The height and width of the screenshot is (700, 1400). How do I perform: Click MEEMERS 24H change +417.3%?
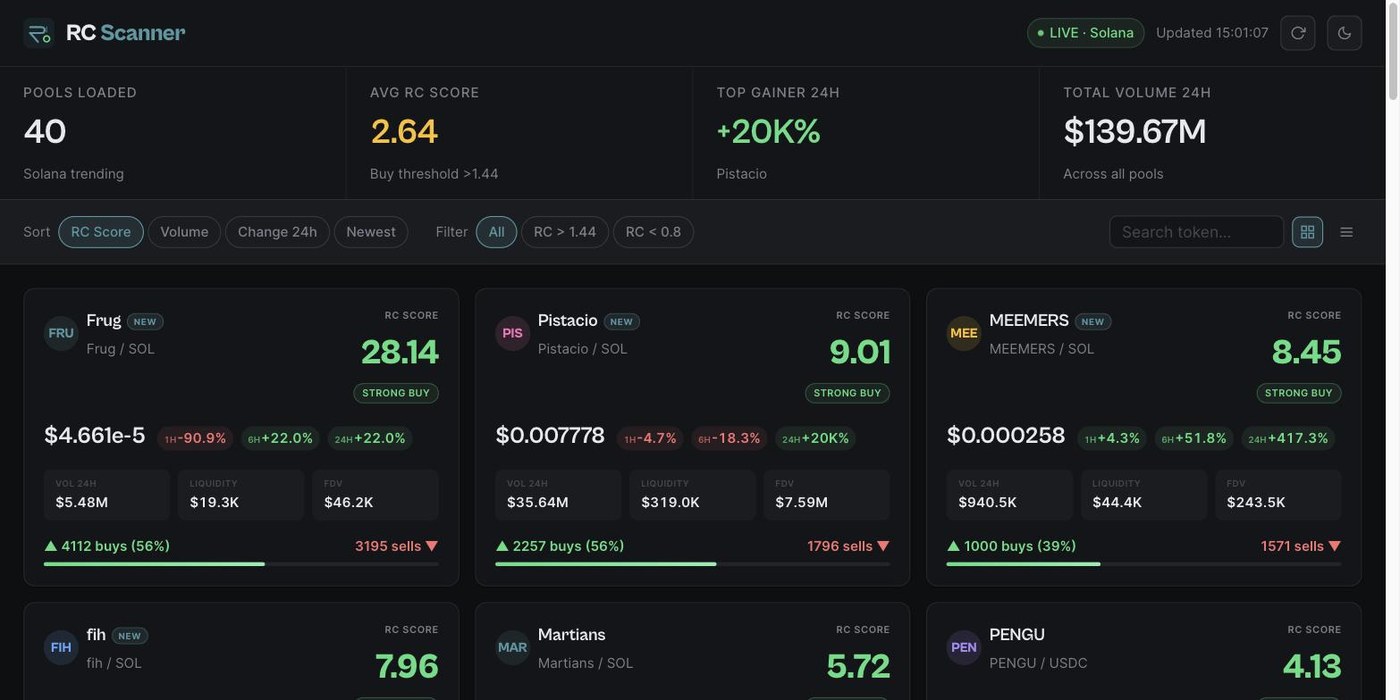[1289, 438]
